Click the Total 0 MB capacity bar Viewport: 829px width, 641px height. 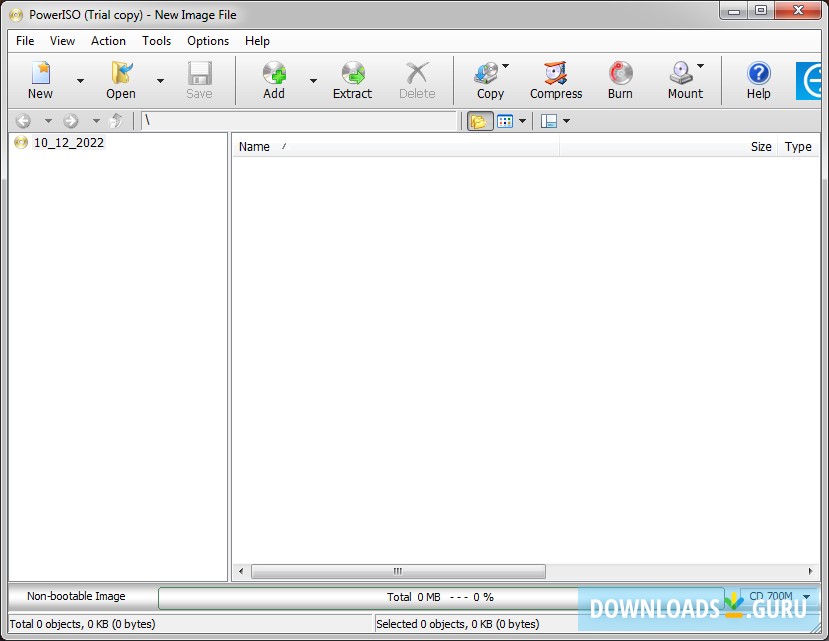point(440,598)
